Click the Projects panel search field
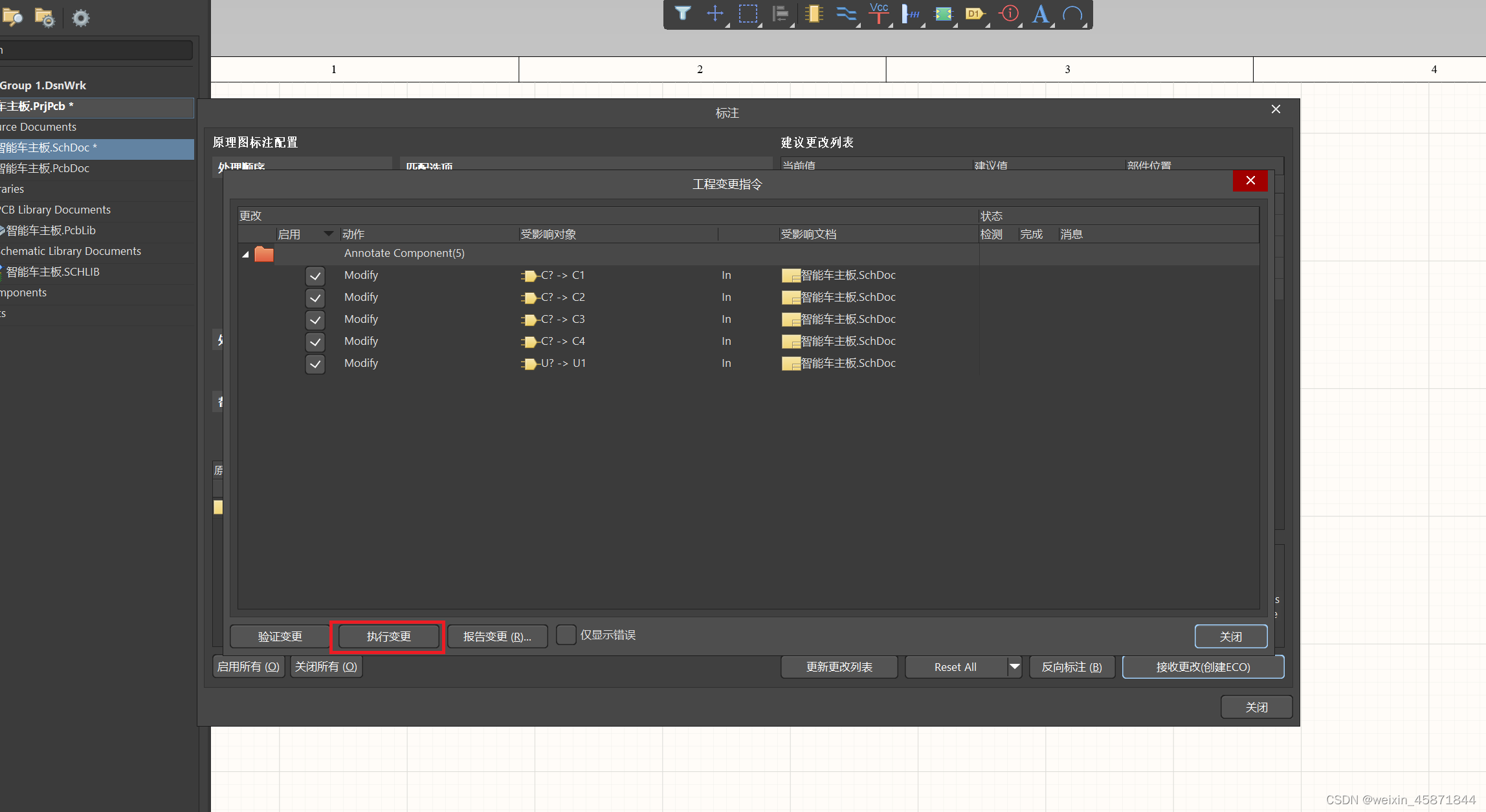This screenshot has height=812, width=1486. pos(97,50)
